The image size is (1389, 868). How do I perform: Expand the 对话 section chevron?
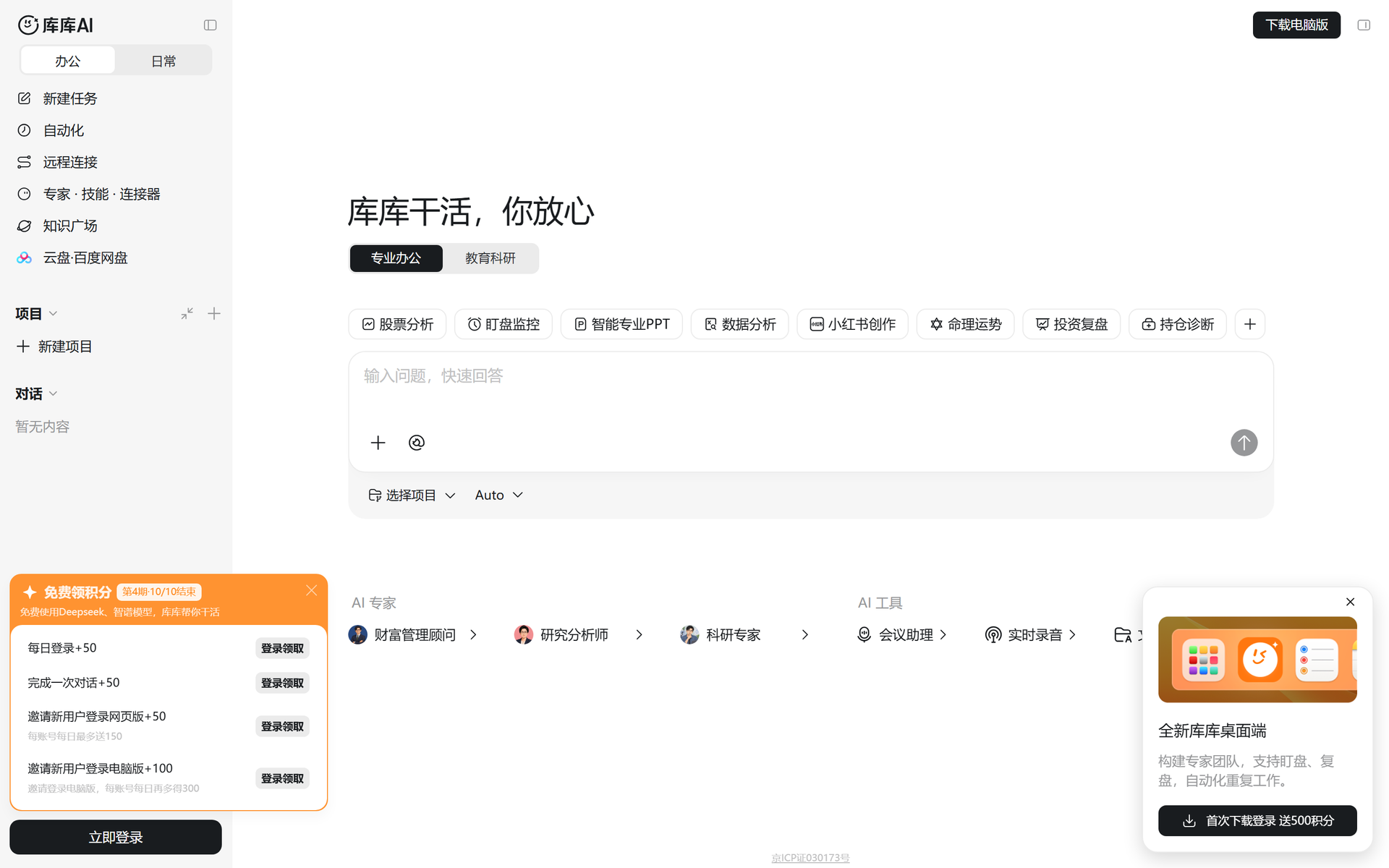[53, 394]
